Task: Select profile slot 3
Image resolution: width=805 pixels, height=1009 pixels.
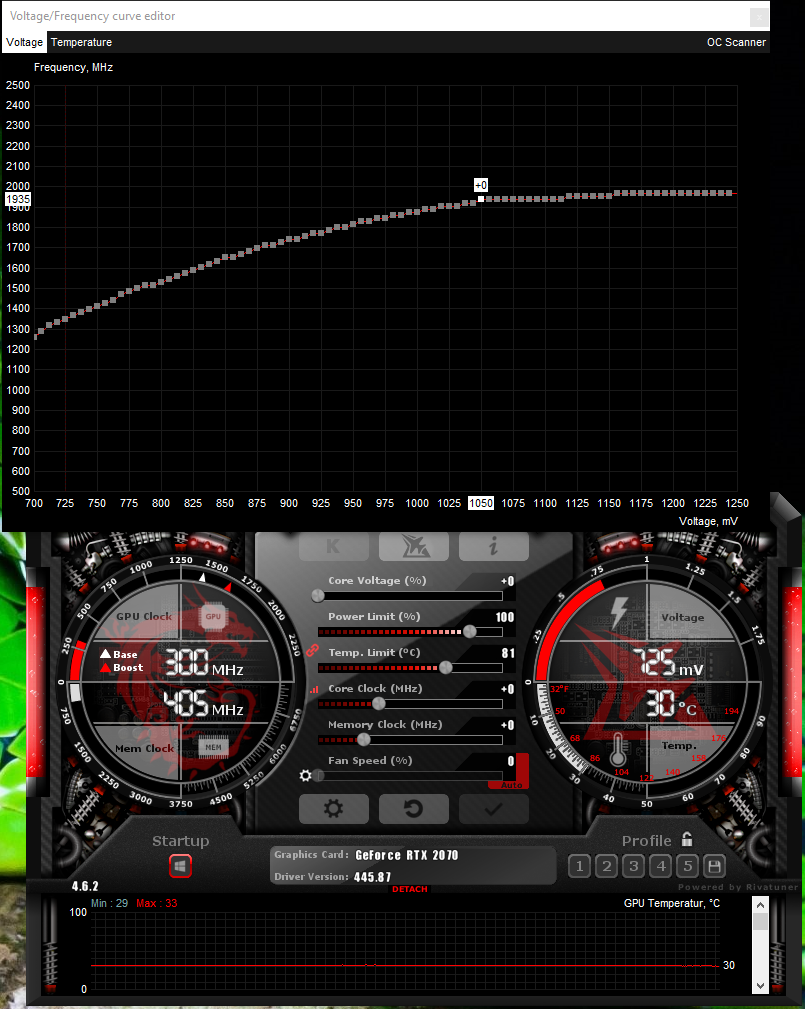Action: [633, 866]
